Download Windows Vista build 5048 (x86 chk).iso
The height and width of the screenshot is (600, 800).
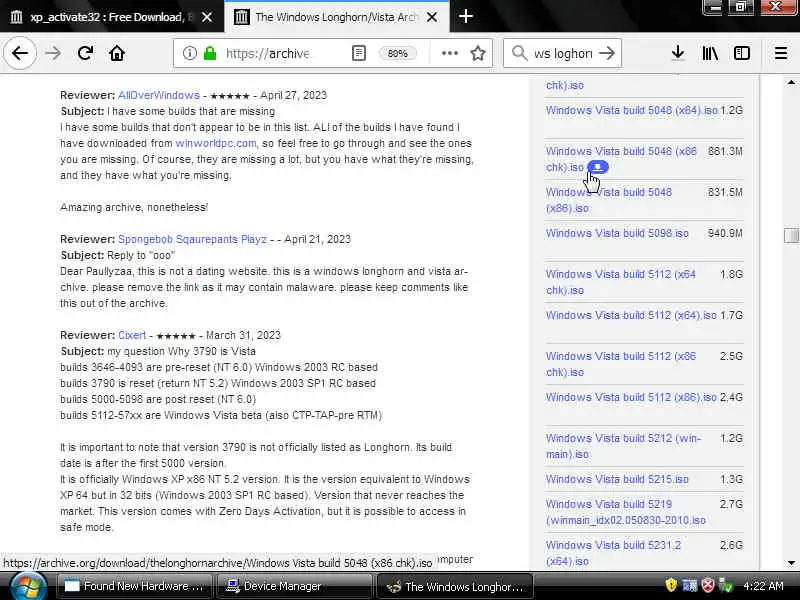(621, 159)
